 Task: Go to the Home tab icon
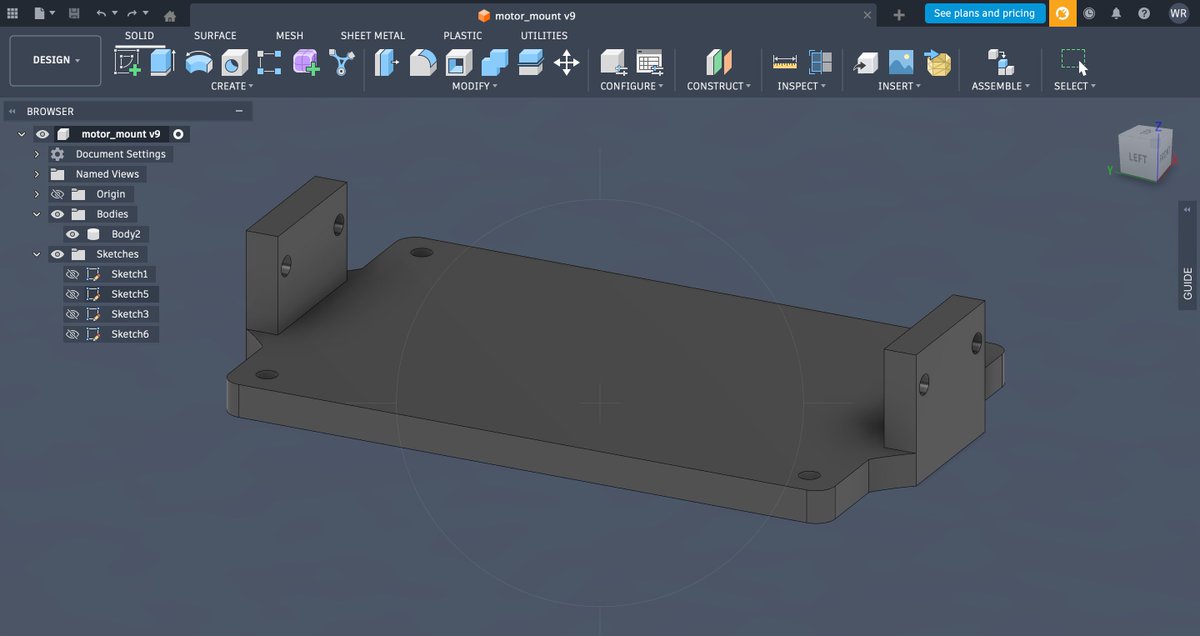click(x=170, y=15)
